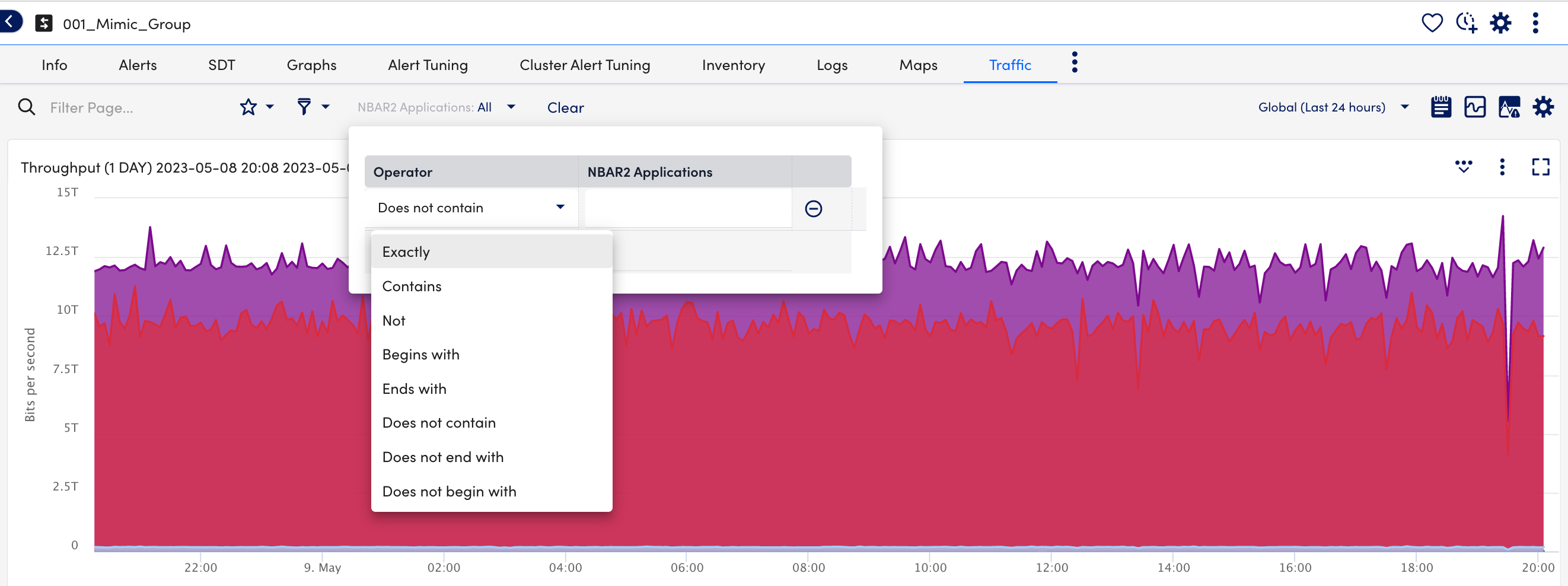
Task: Toggle the graph legend chevron icon
Action: point(1463,167)
